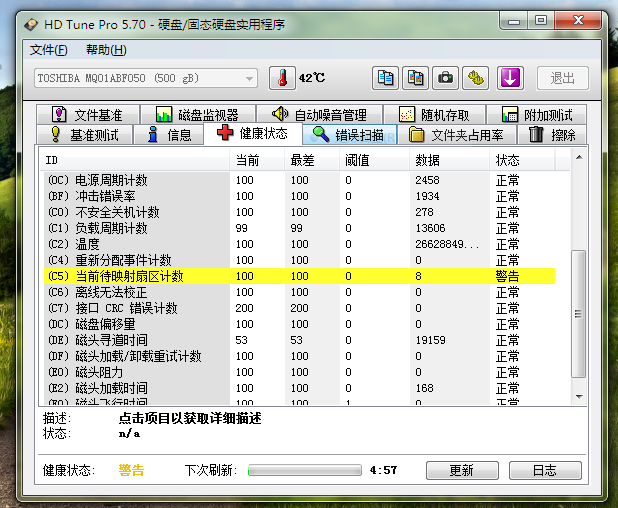Click the data value 19159
The image size is (618, 508).
pyautogui.click(x=430, y=340)
